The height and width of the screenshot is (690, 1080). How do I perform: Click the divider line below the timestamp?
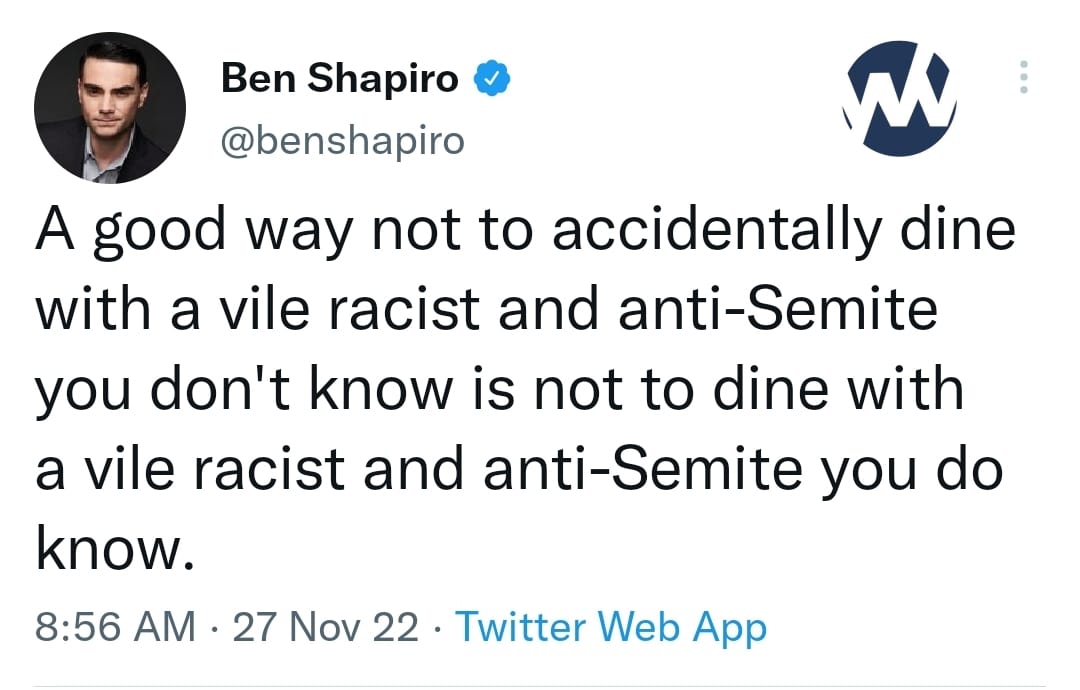[540, 686]
